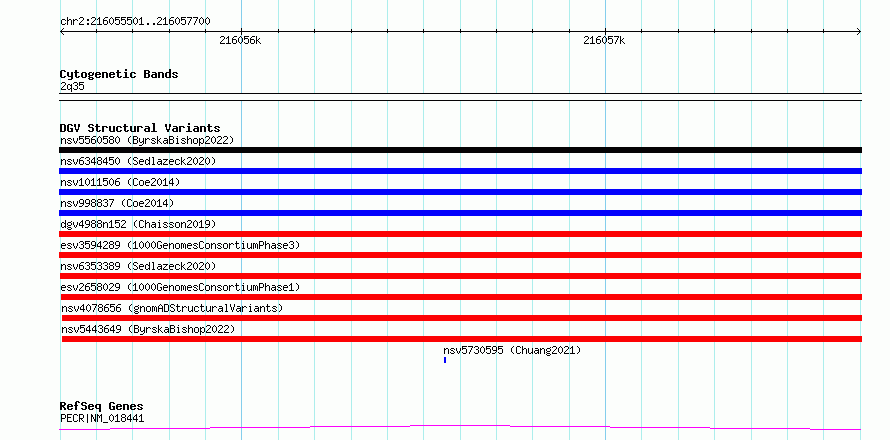890x440 pixels.
Task: Select the 2q35 band label
Action: click(72, 86)
